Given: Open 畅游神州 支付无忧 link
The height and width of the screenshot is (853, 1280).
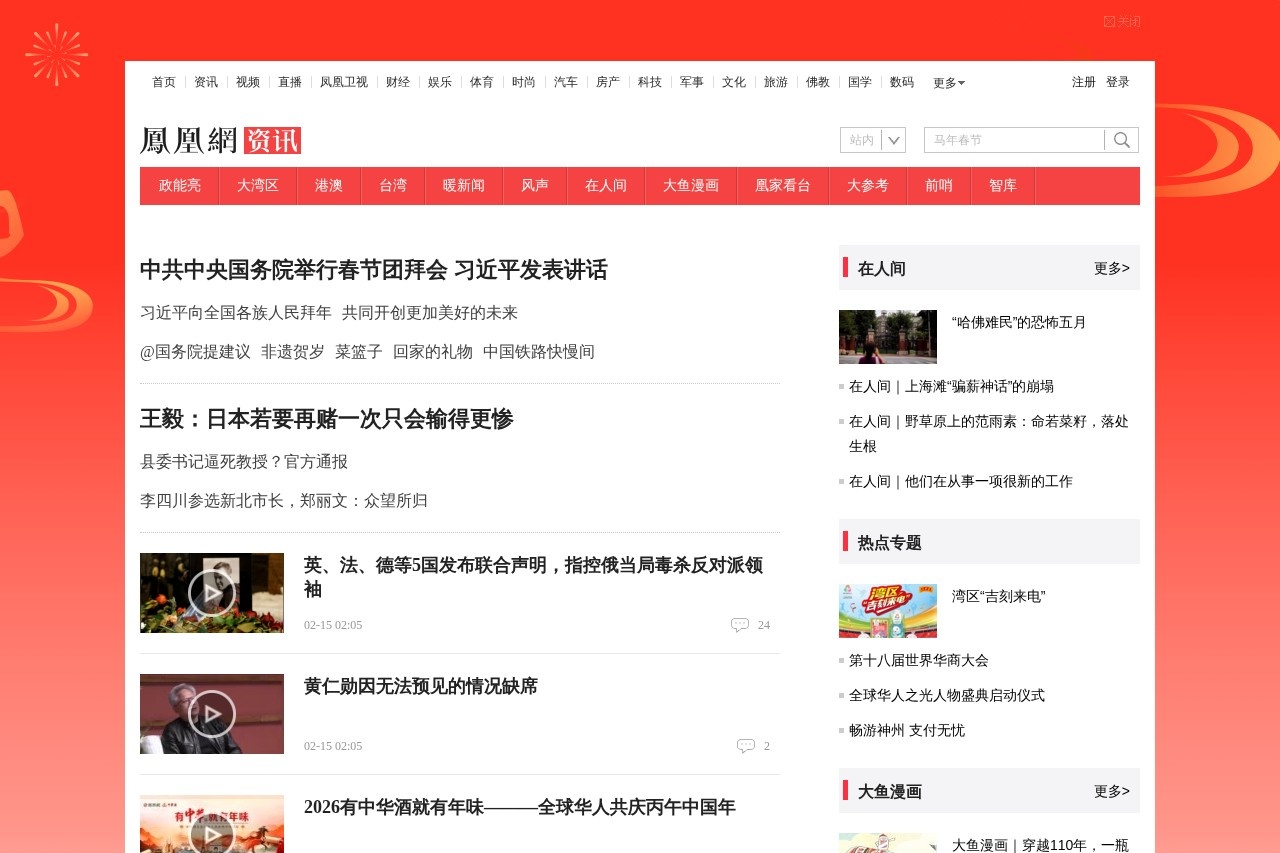Looking at the screenshot, I should pyautogui.click(x=907, y=731).
